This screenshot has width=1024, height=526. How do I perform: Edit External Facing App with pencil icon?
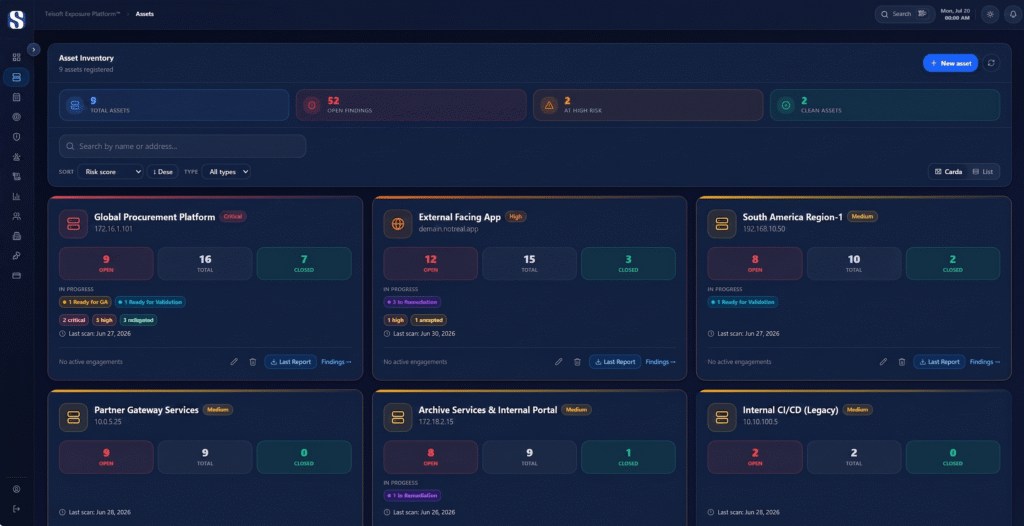pyautogui.click(x=558, y=361)
